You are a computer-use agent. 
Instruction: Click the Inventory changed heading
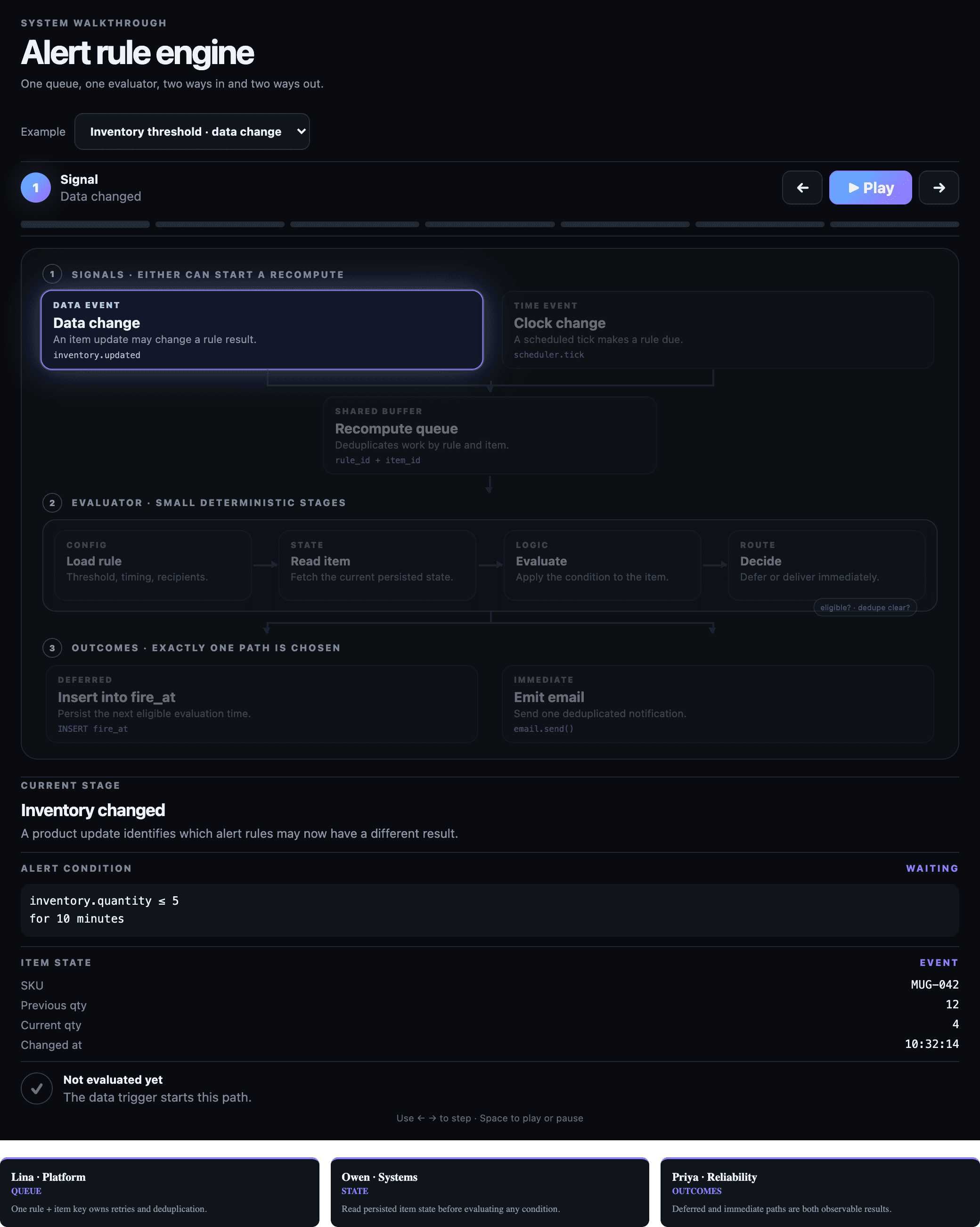point(93,810)
